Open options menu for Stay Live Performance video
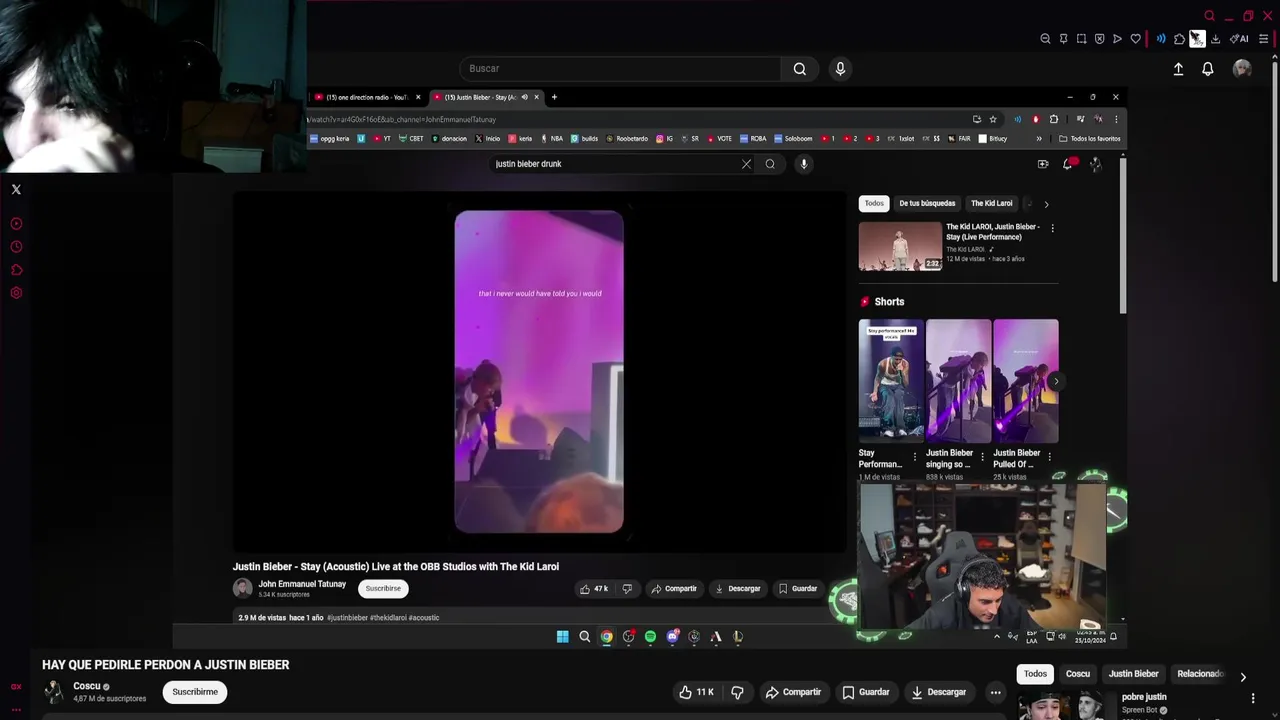The height and width of the screenshot is (720, 1280). point(1052,228)
